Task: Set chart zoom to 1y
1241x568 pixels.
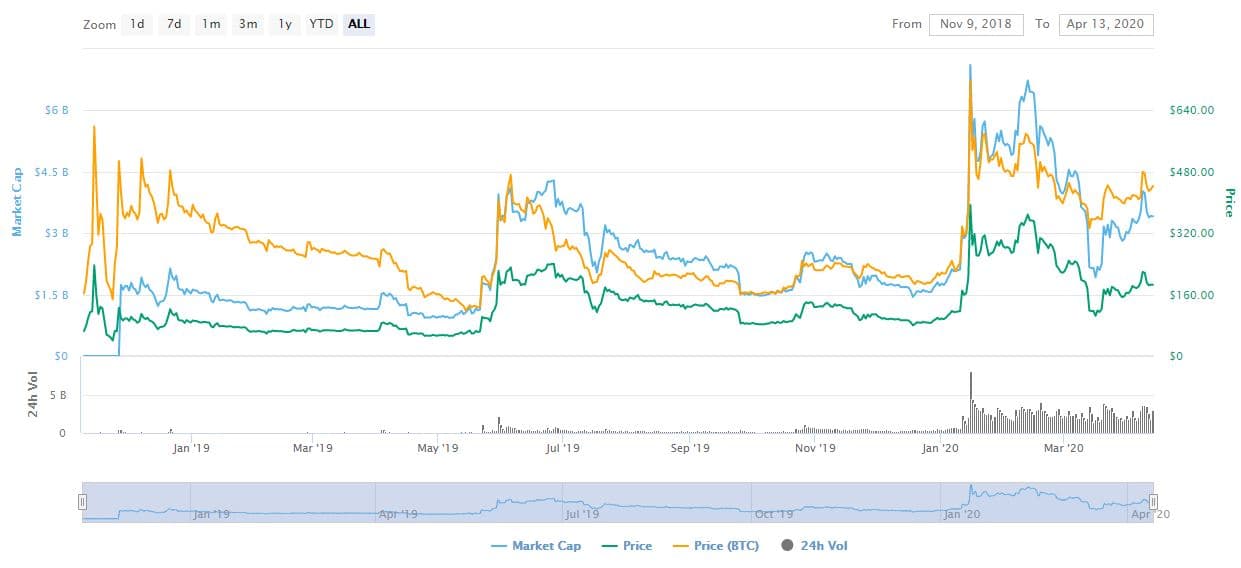Action: (284, 24)
